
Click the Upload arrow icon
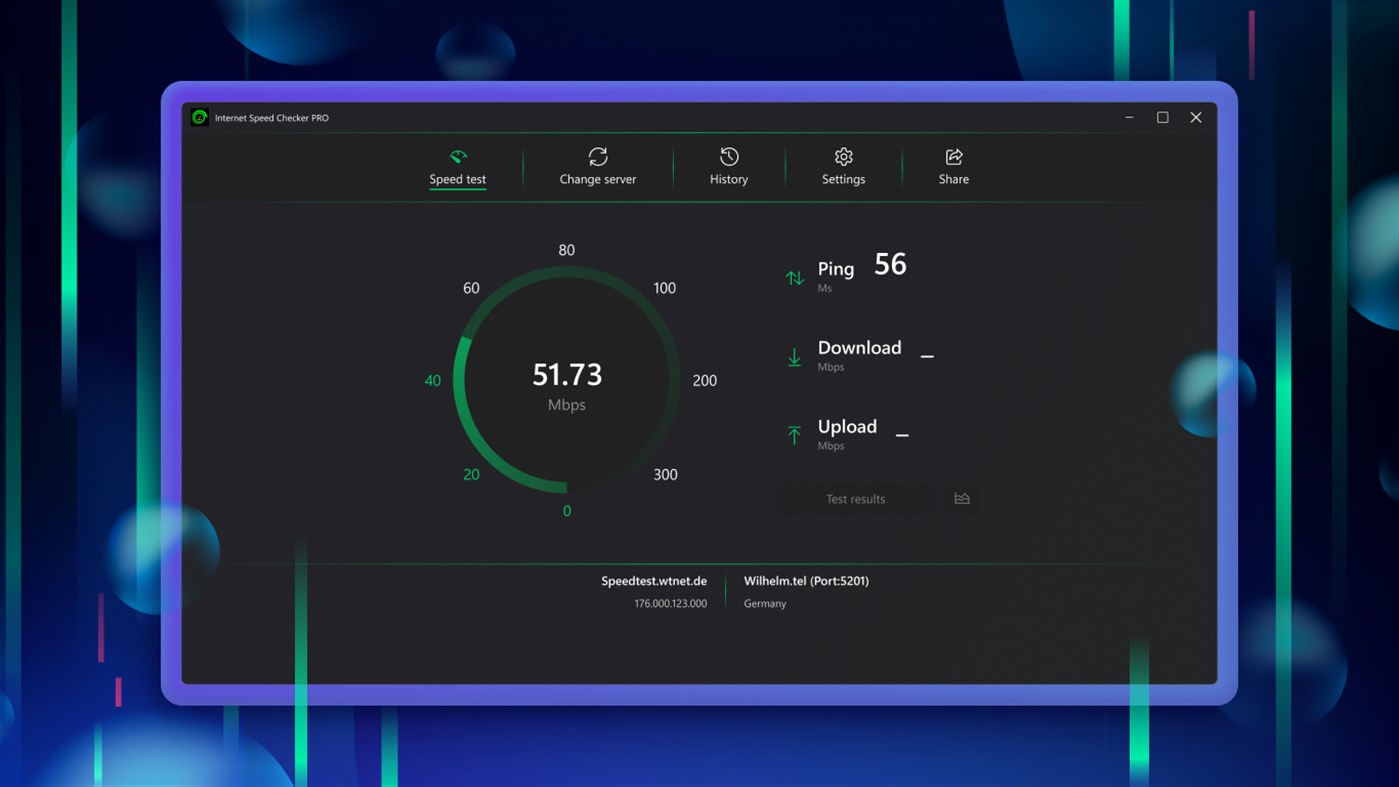(x=794, y=435)
